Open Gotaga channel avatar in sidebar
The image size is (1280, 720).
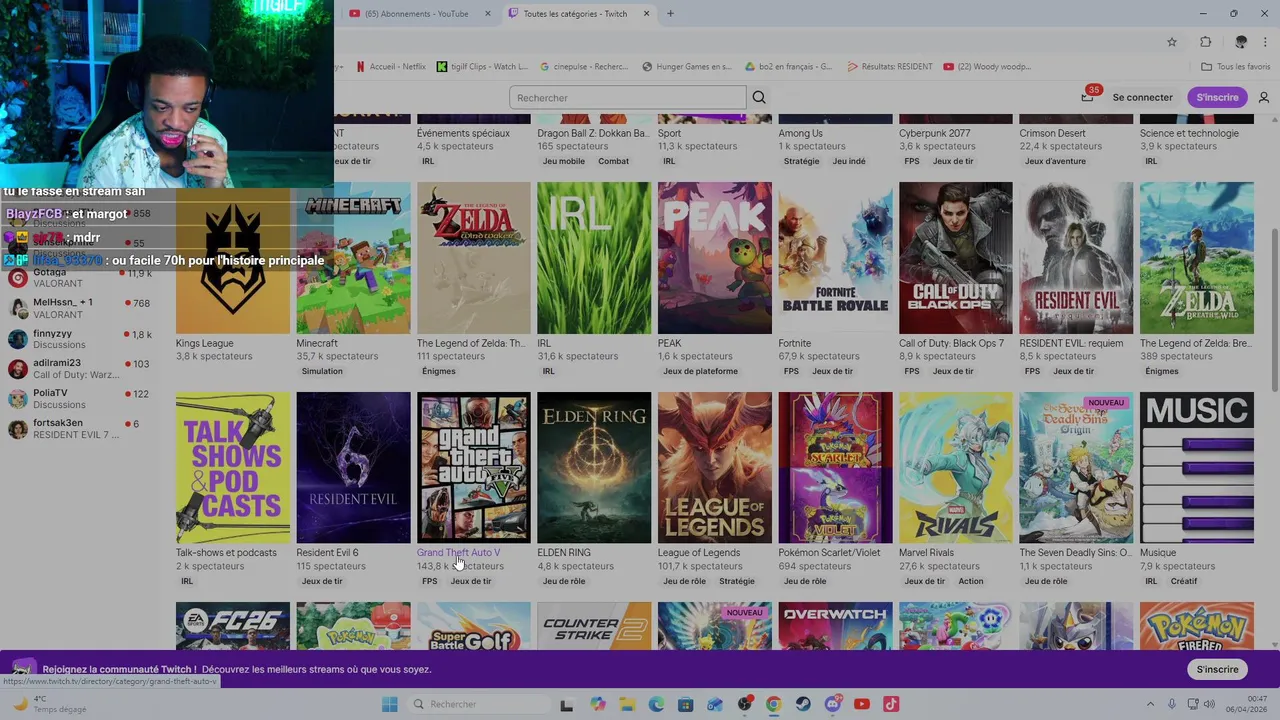tap(17, 278)
